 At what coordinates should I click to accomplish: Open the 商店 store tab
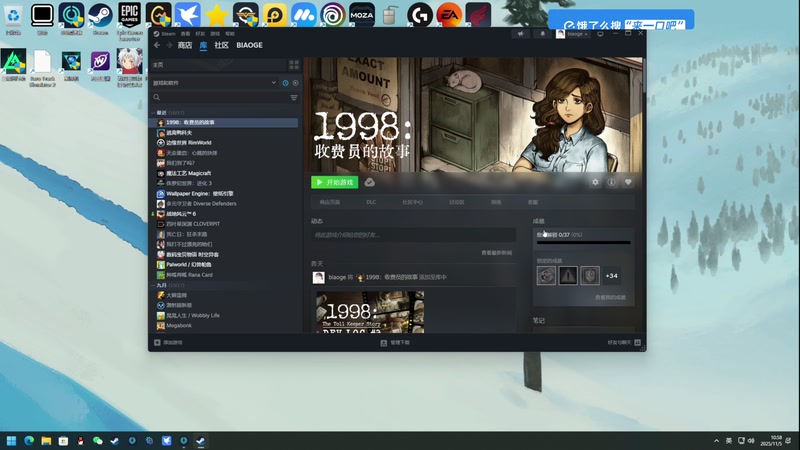coord(185,45)
